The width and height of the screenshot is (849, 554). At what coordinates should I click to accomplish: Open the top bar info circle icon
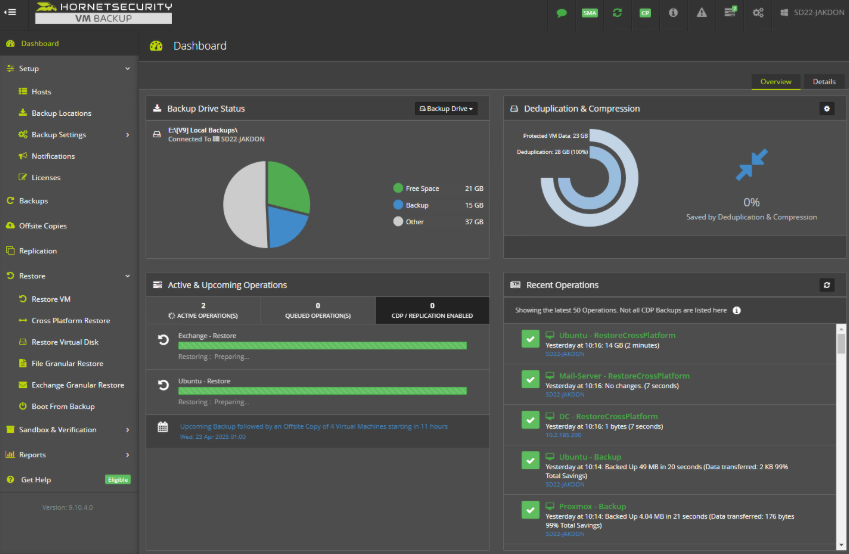[x=673, y=13]
